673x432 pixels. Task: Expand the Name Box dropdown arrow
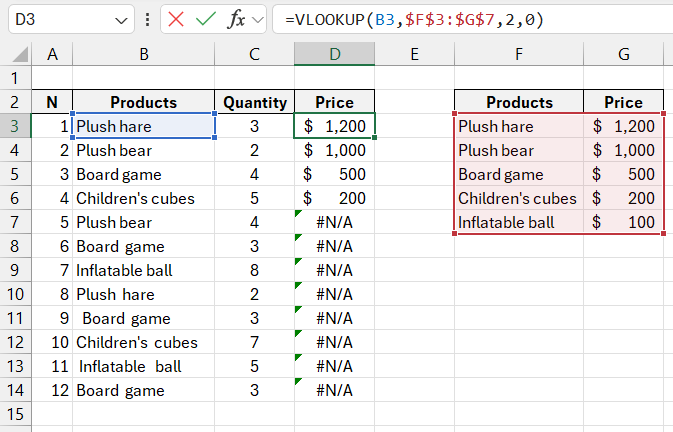point(122,19)
